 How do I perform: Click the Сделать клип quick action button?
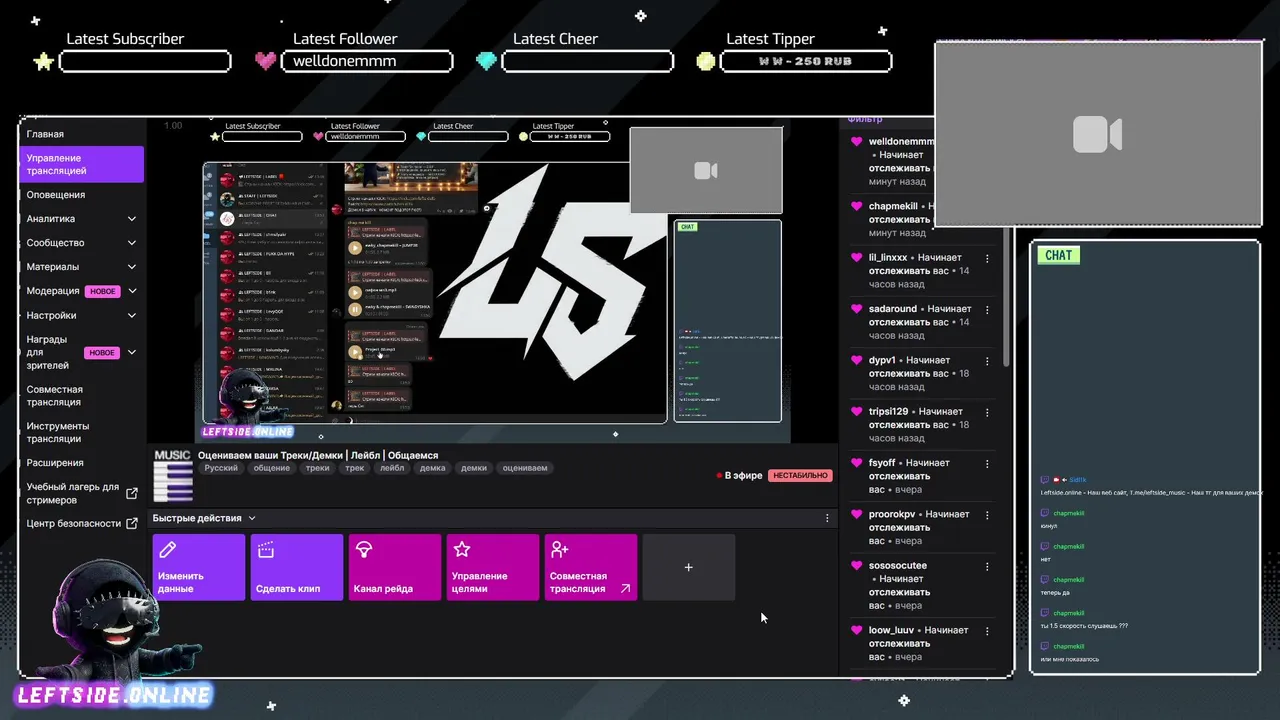pos(297,567)
